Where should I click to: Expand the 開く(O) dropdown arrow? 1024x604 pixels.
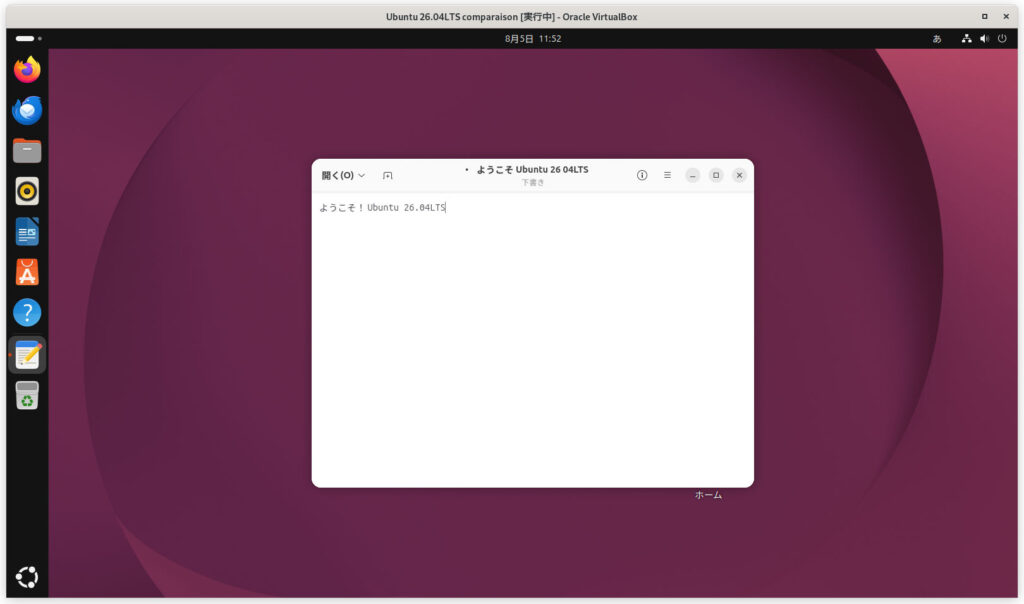point(361,175)
